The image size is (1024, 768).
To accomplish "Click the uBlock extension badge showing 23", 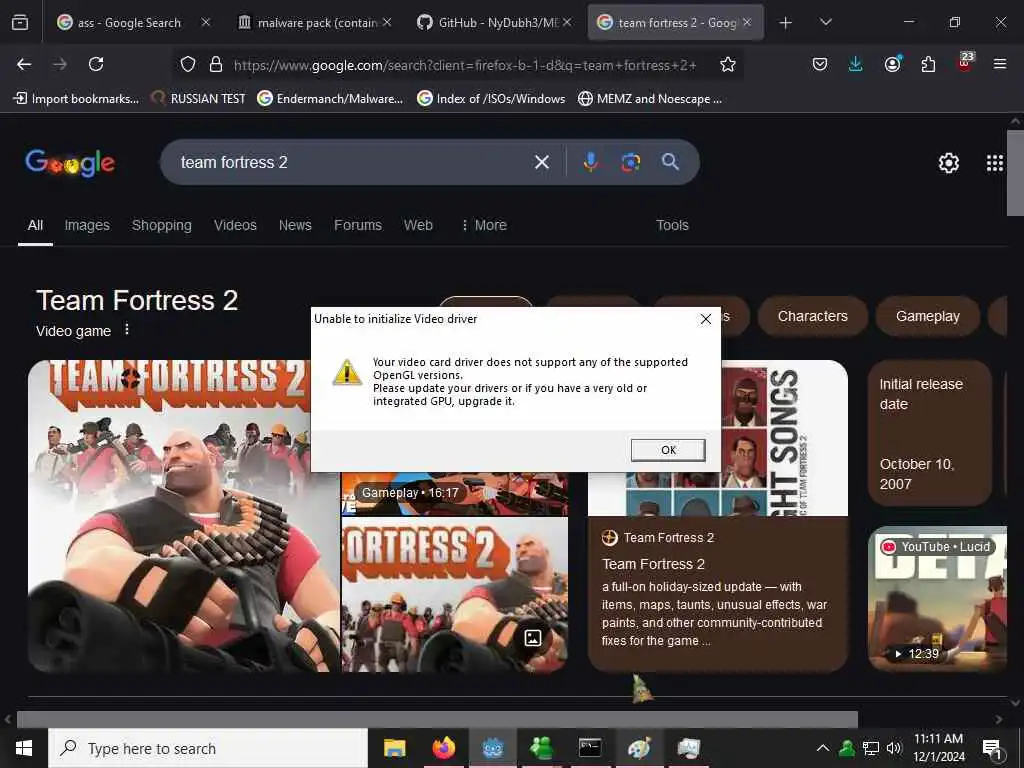I will (x=965, y=62).
